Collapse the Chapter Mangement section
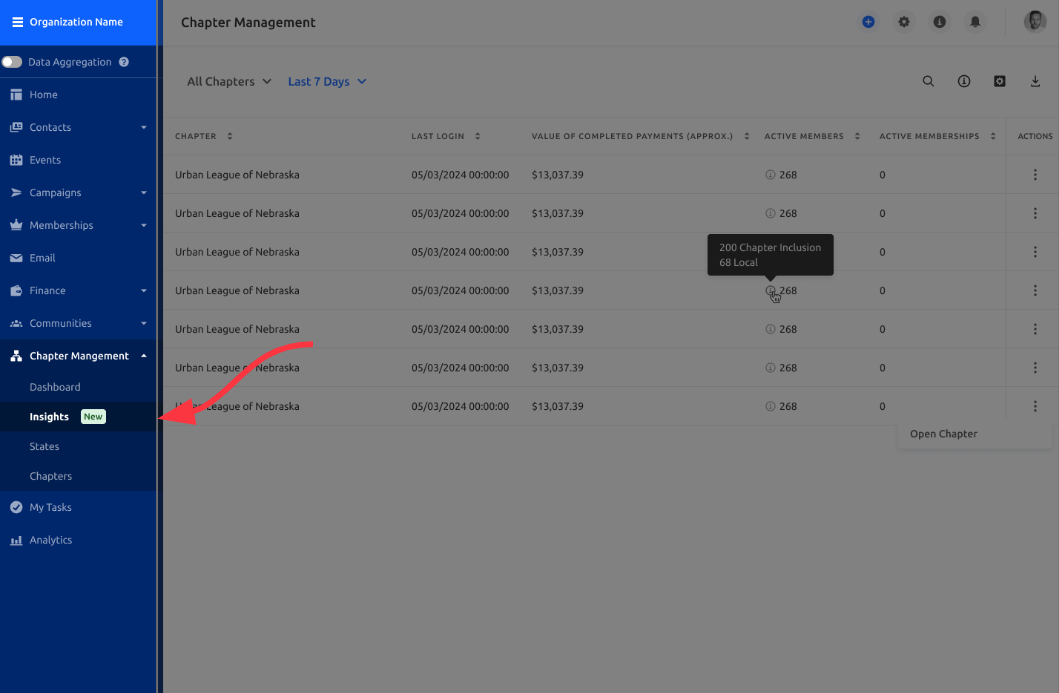Screen dimensions: 1059x693 [x=78, y=356]
